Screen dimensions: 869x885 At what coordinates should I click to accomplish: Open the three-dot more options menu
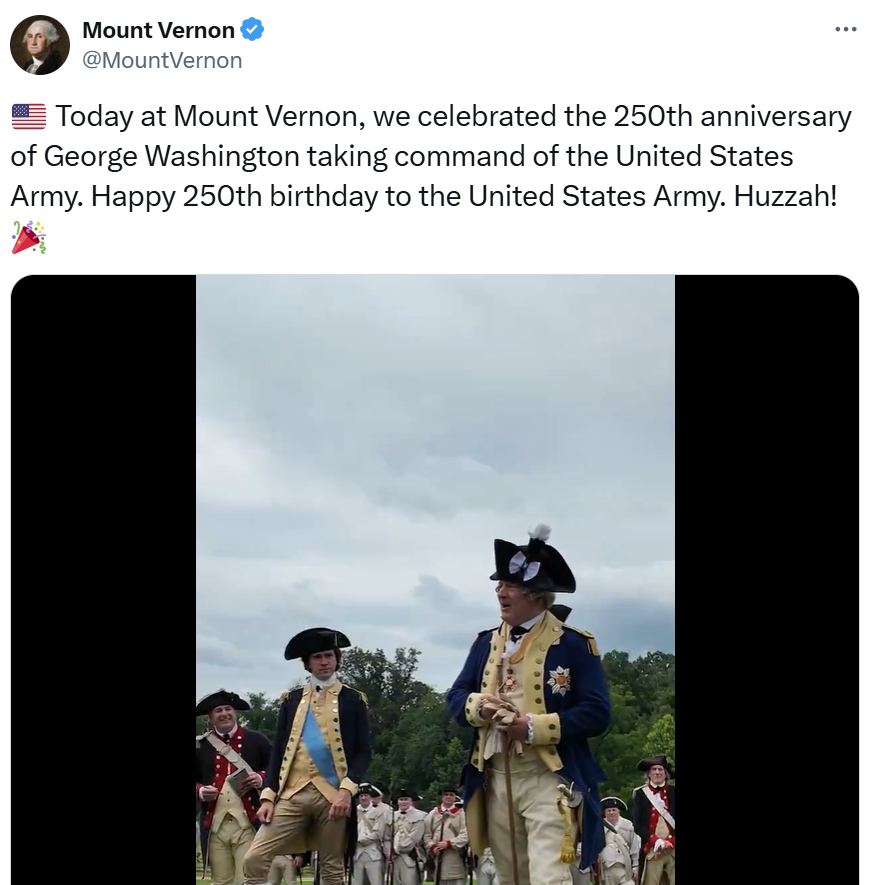coord(846,29)
